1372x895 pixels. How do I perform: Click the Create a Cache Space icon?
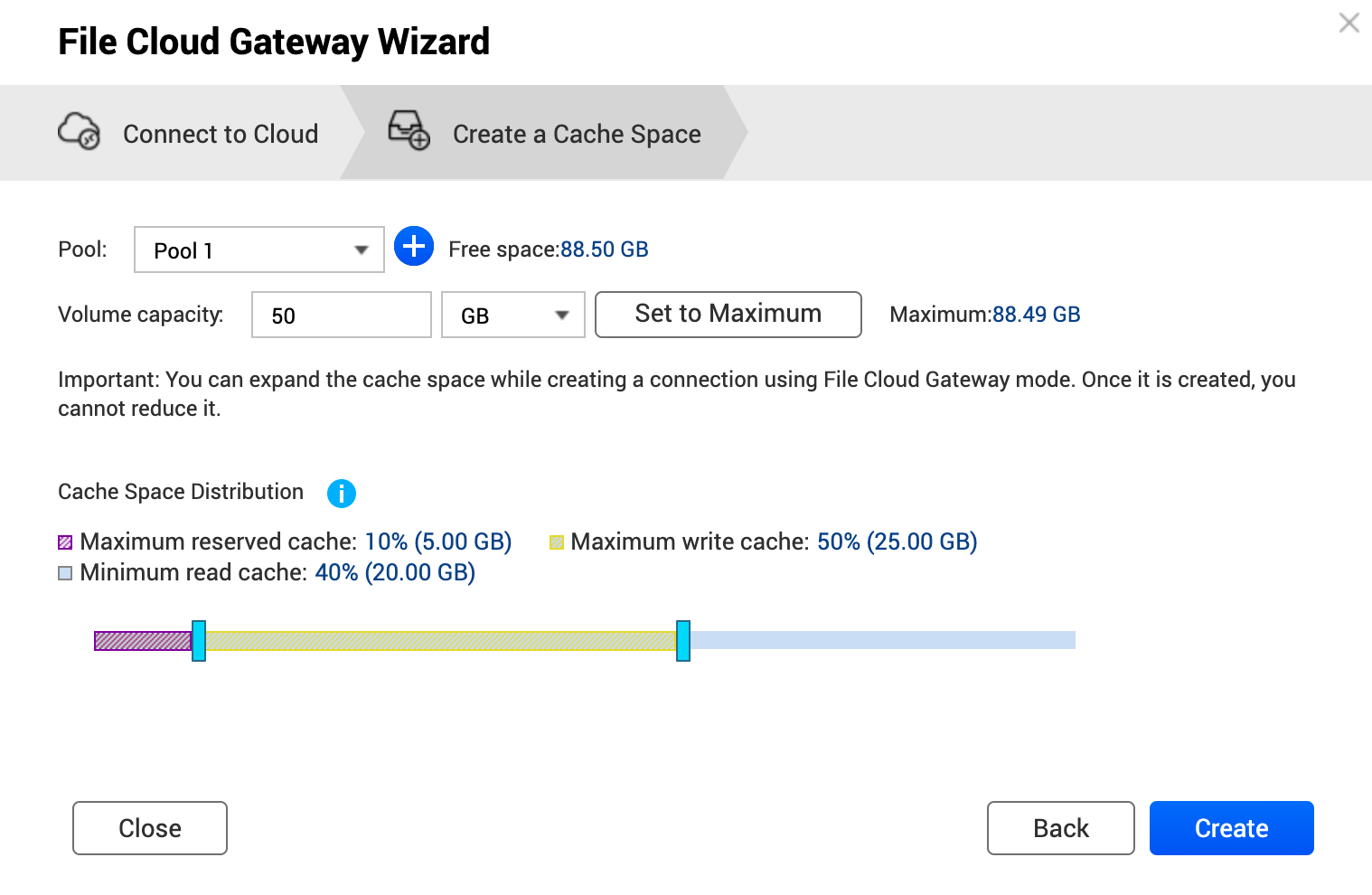[x=409, y=130]
